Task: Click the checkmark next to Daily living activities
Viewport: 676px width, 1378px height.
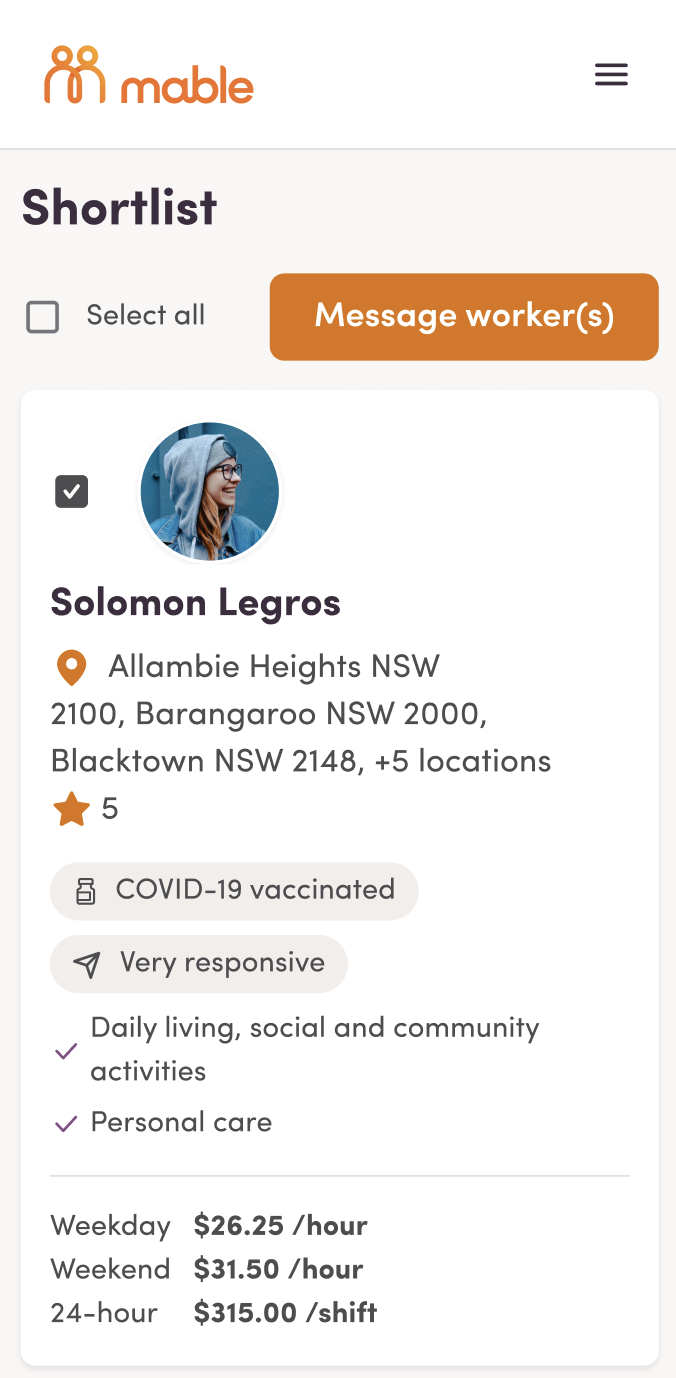Action: pos(65,1049)
